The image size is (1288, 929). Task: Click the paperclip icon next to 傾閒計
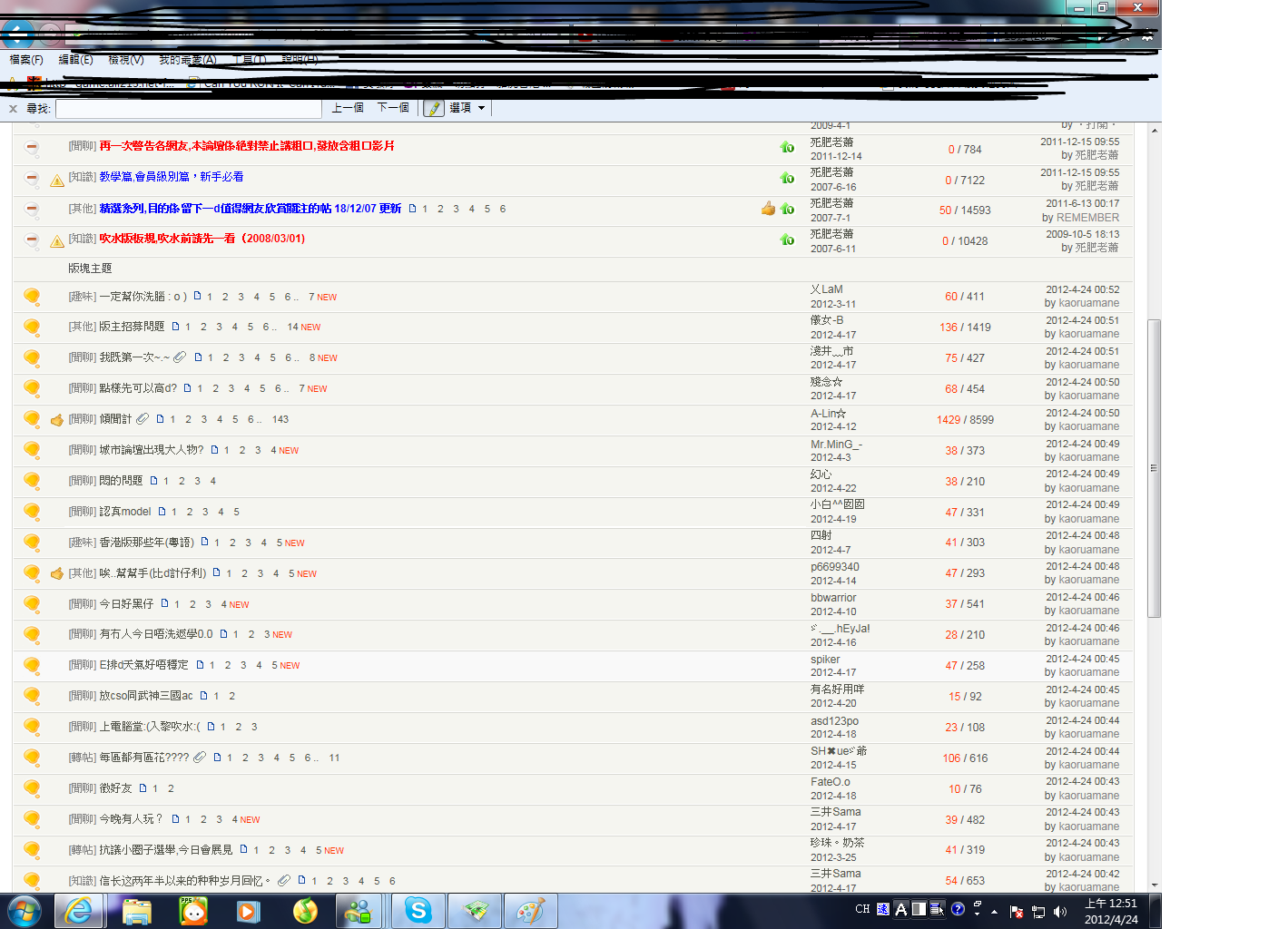pos(143,419)
